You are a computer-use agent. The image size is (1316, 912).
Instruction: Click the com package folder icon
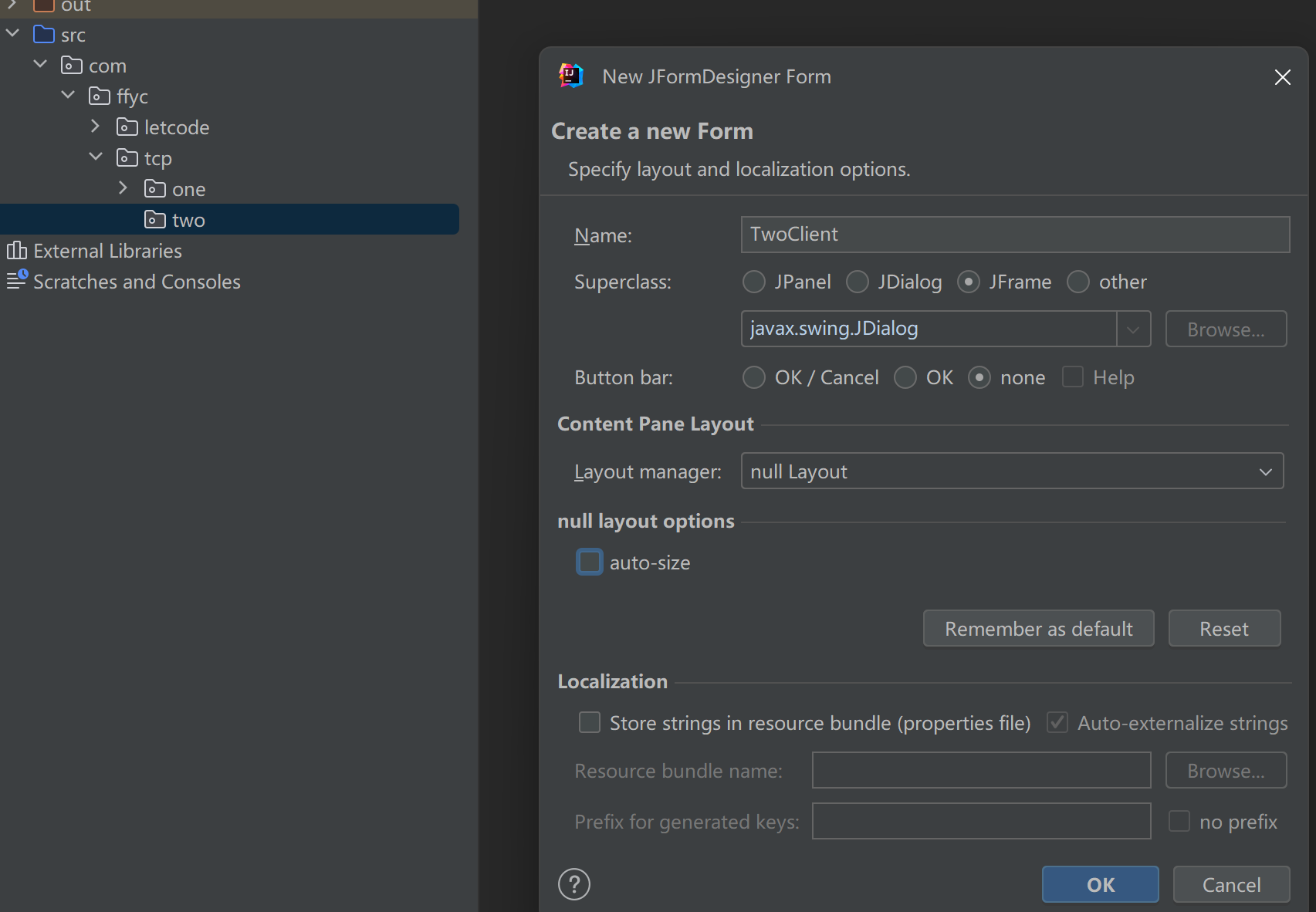[72, 66]
